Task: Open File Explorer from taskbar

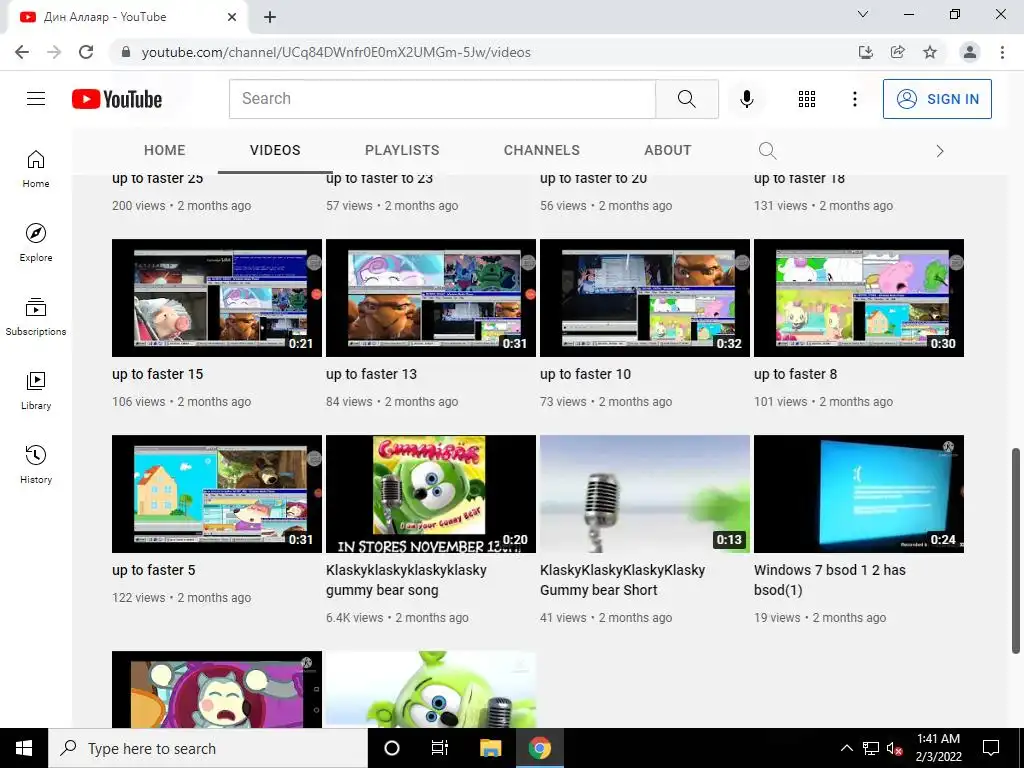Action: click(x=490, y=748)
